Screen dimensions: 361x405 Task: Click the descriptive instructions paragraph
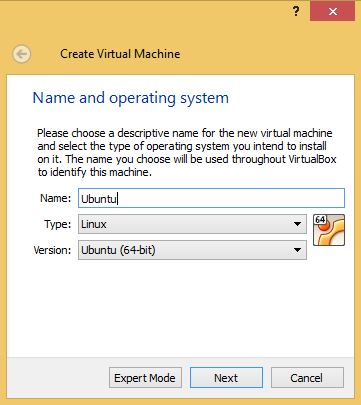click(x=187, y=152)
